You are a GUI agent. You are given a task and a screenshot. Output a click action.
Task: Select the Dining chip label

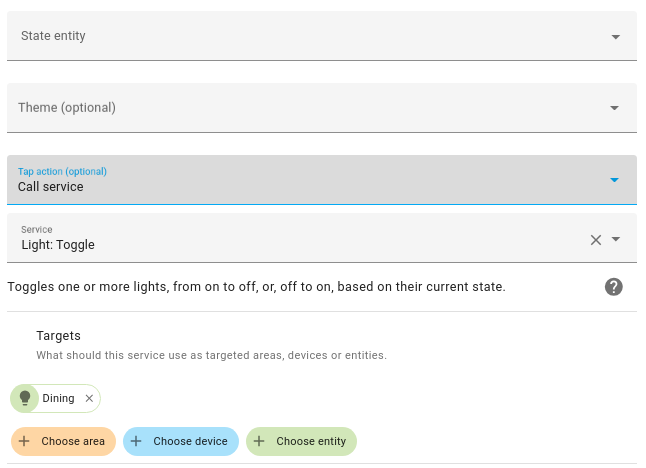point(58,398)
